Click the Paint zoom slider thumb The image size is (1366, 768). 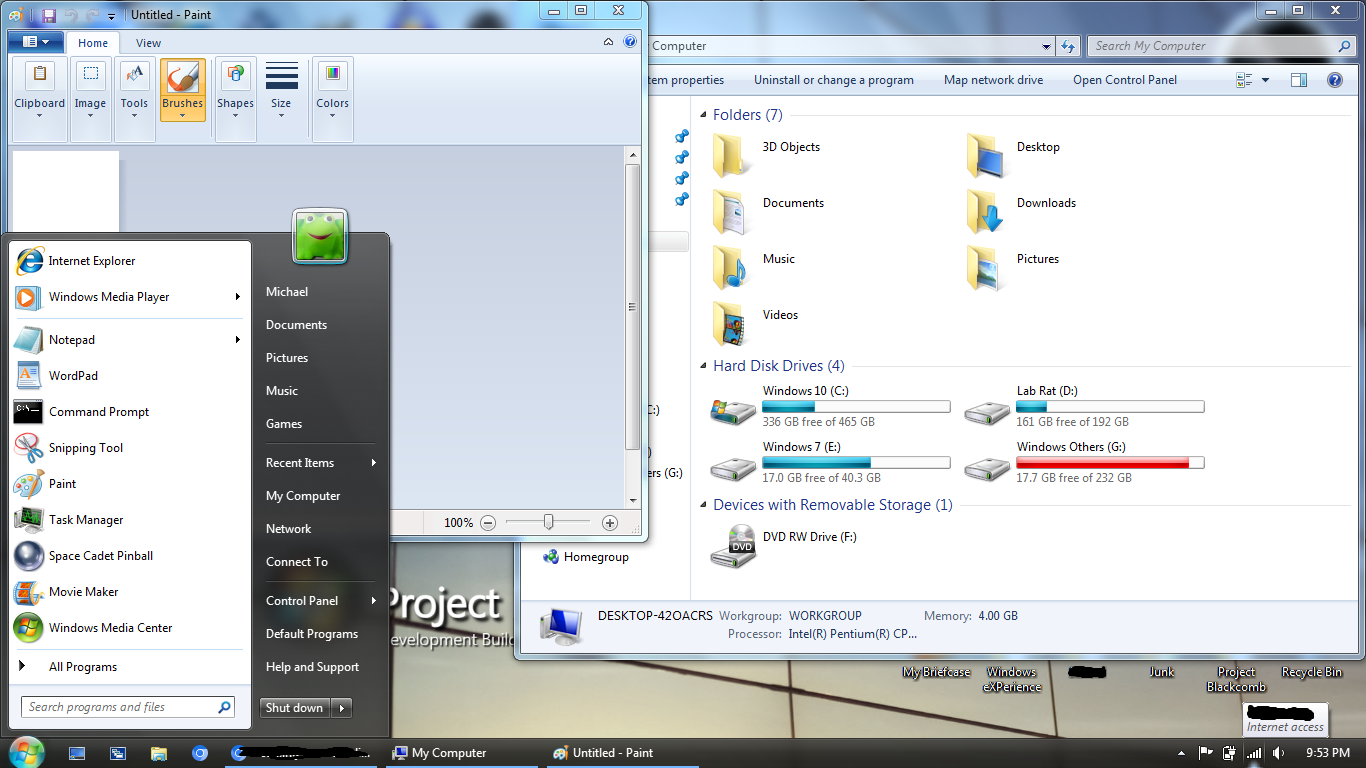(x=548, y=522)
